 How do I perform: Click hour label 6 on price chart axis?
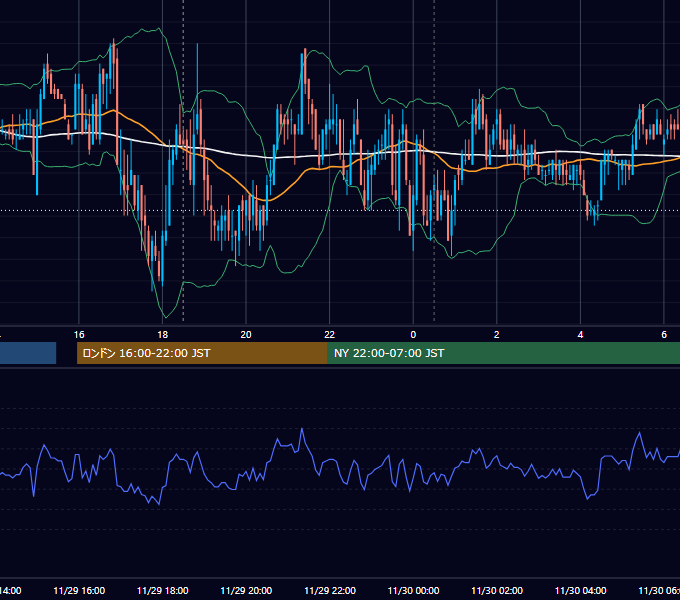pyautogui.click(x=664, y=335)
